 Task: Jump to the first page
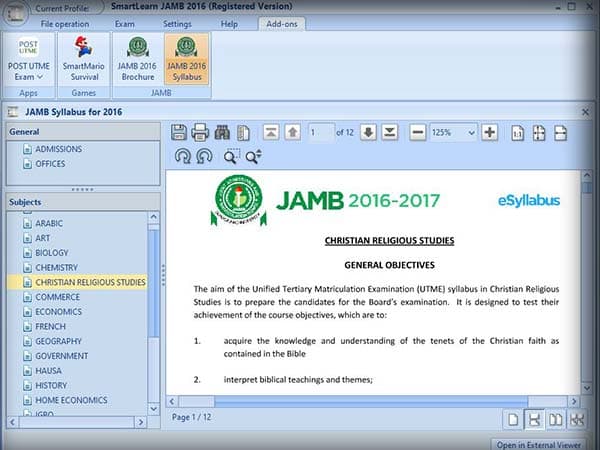click(271, 132)
